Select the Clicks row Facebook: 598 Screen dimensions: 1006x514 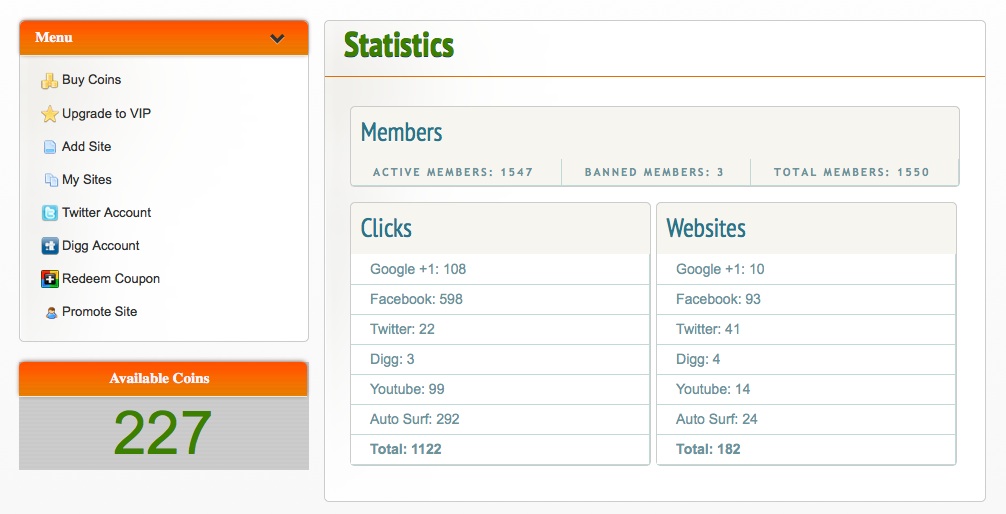coord(500,300)
